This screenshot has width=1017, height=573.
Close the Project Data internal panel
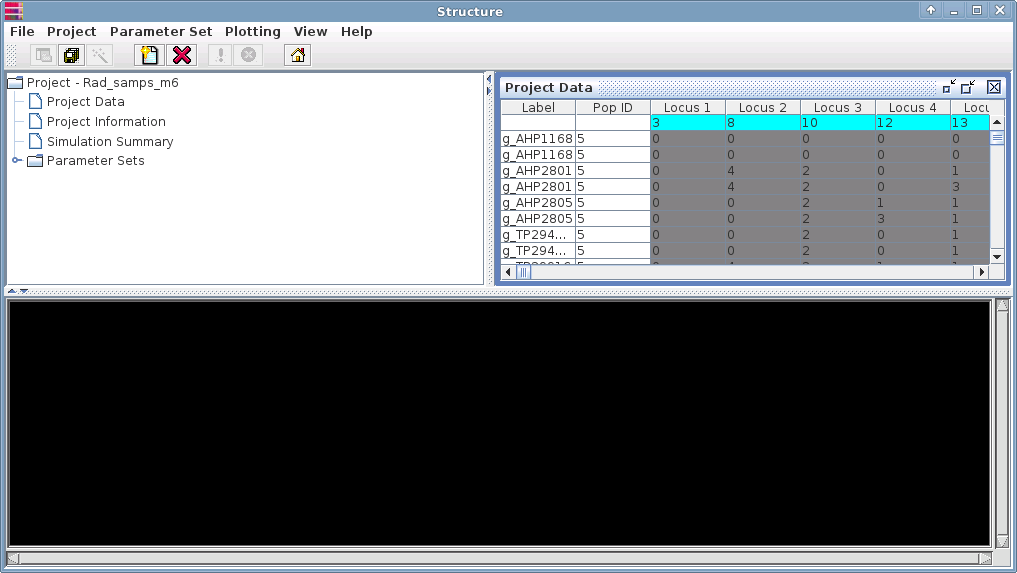(994, 87)
